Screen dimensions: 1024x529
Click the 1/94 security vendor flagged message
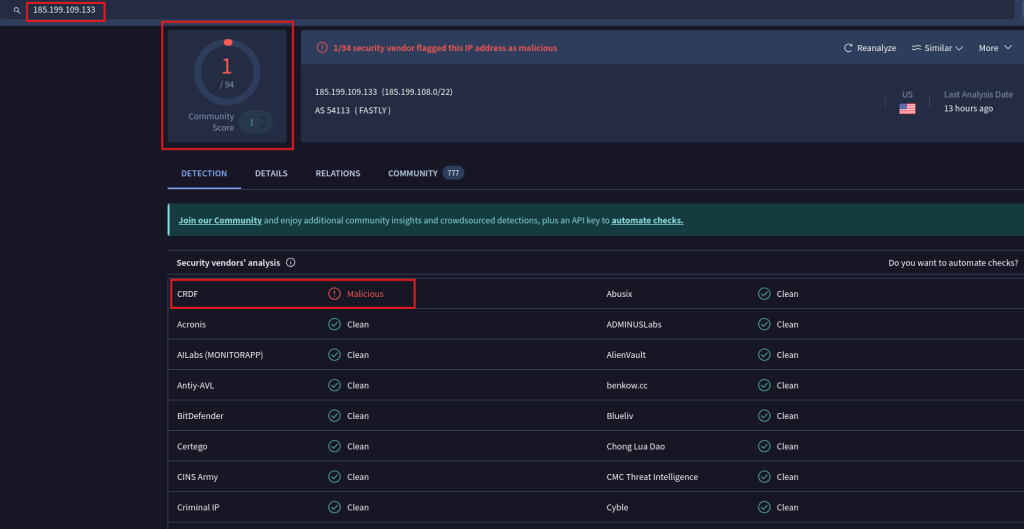(x=445, y=48)
